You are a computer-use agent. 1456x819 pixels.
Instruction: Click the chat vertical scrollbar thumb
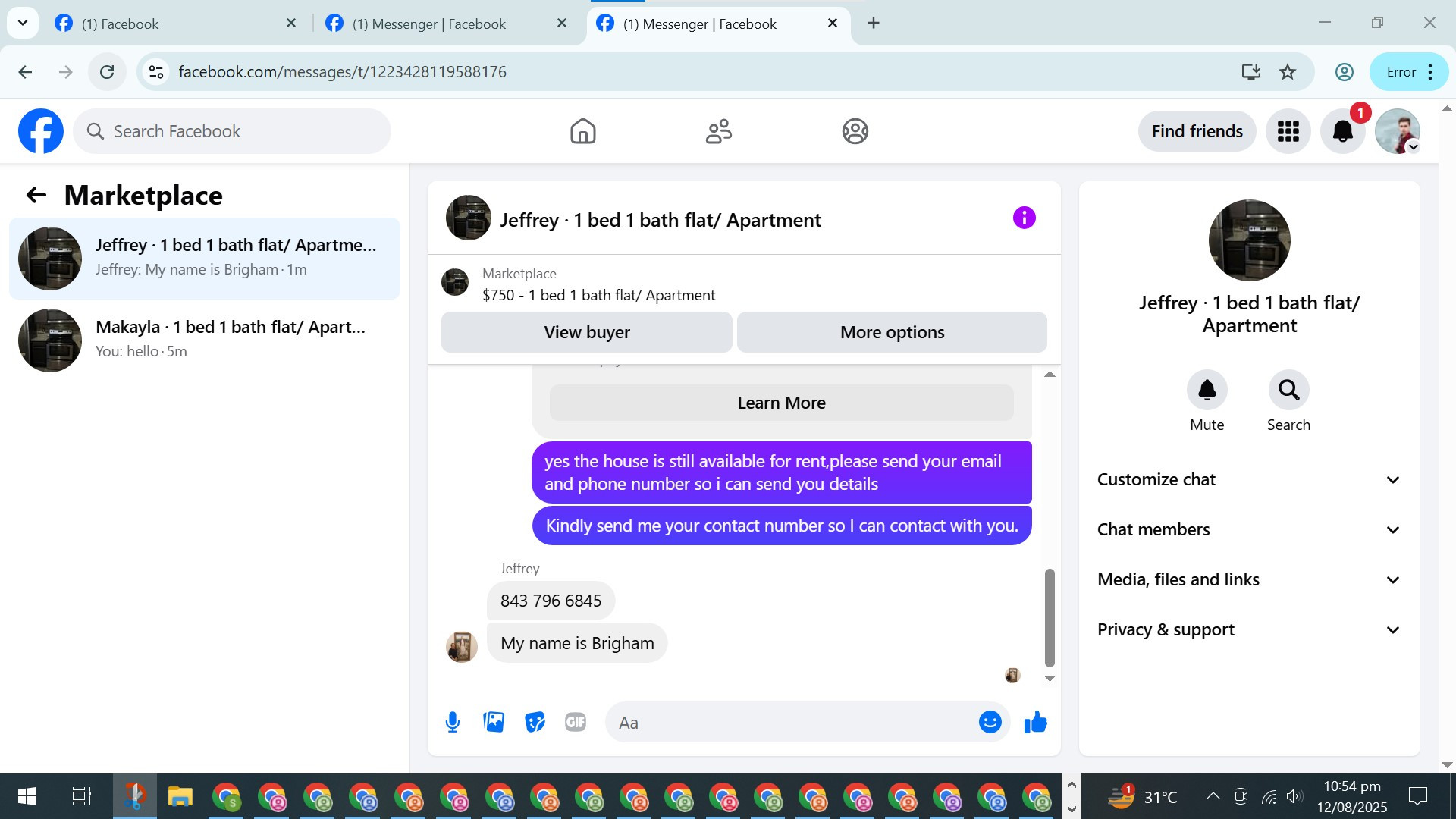pos(1050,617)
